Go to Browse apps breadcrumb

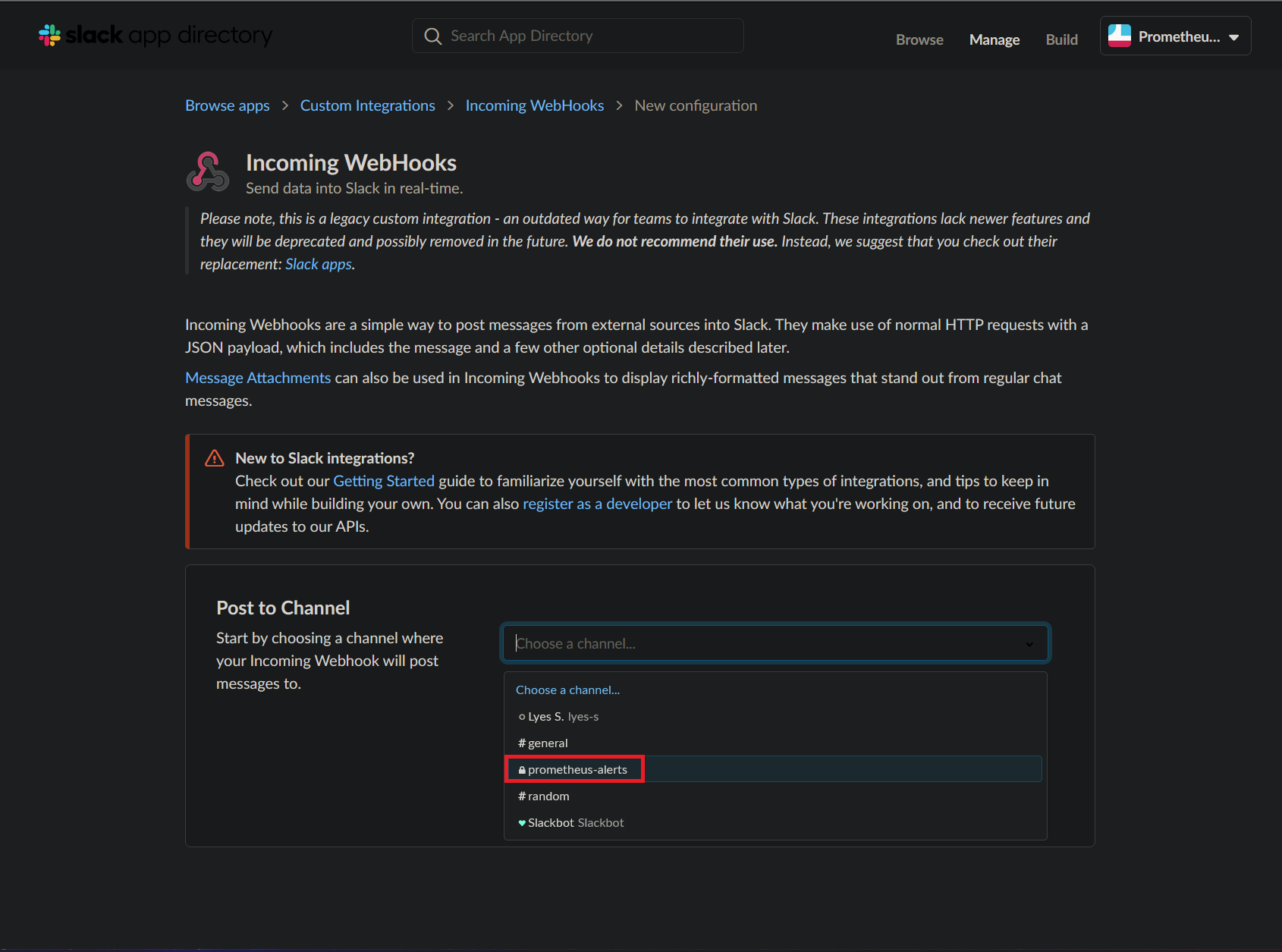(228, 105)
